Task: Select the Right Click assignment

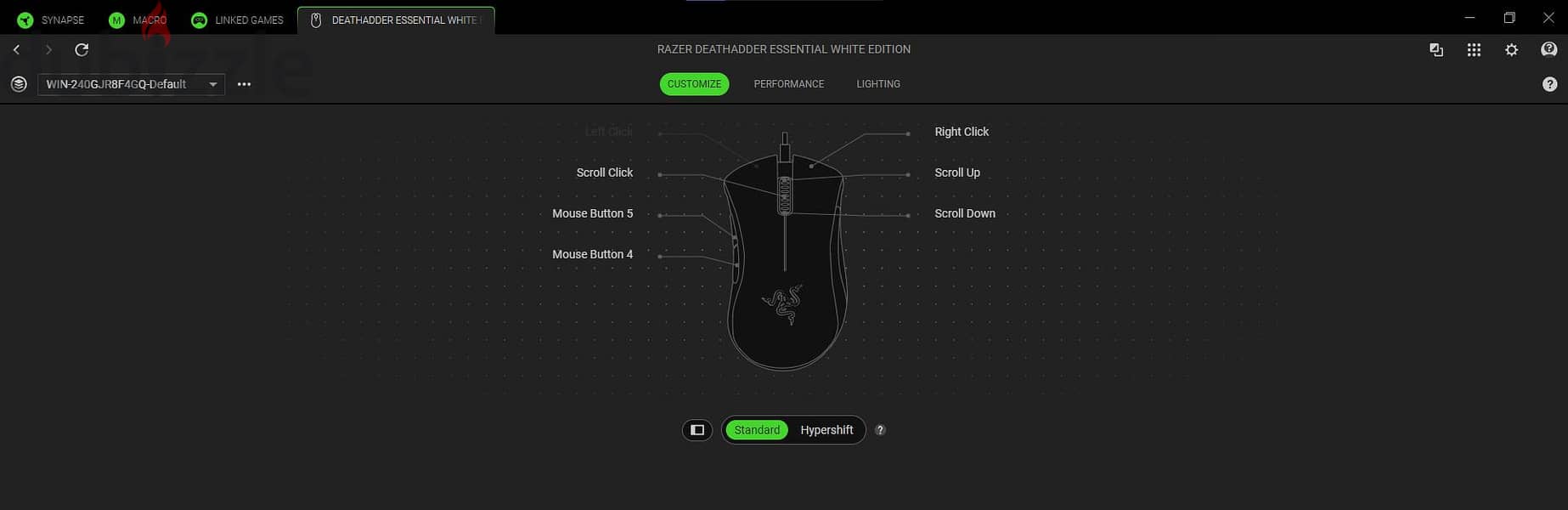Action: (962, 132)
